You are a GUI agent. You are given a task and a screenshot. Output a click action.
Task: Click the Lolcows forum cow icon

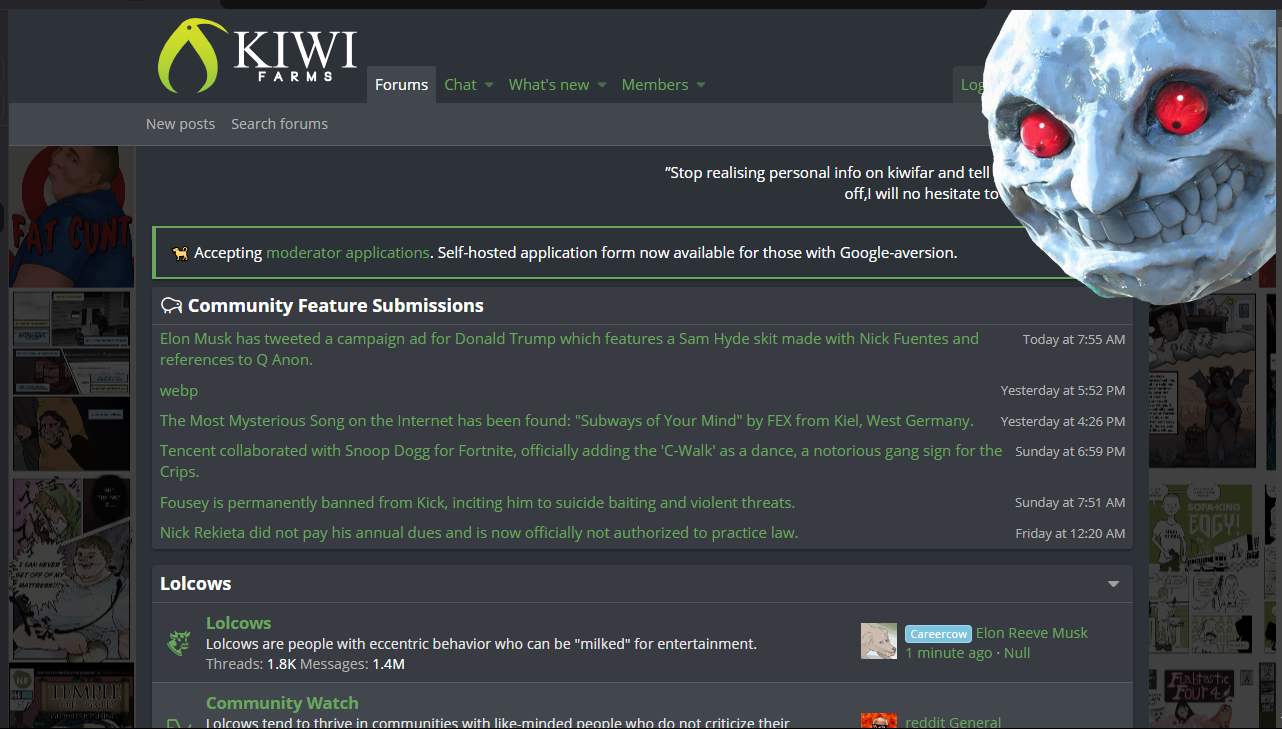click(179, 642)
